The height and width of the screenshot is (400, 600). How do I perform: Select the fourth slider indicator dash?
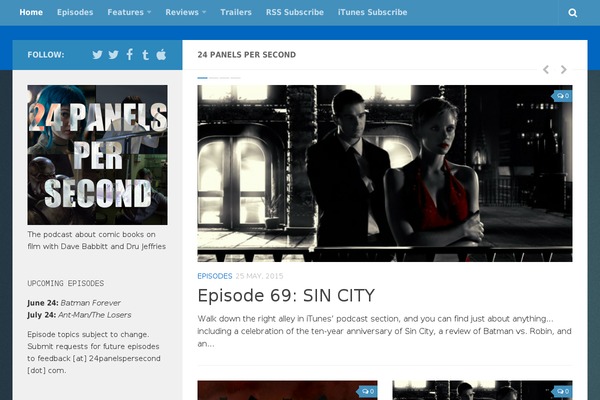point(236,78)
